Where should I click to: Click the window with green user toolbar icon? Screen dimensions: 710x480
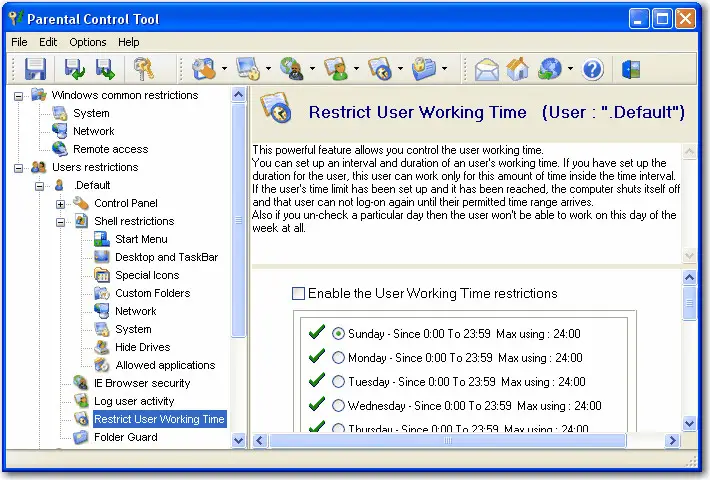[336, 69]
